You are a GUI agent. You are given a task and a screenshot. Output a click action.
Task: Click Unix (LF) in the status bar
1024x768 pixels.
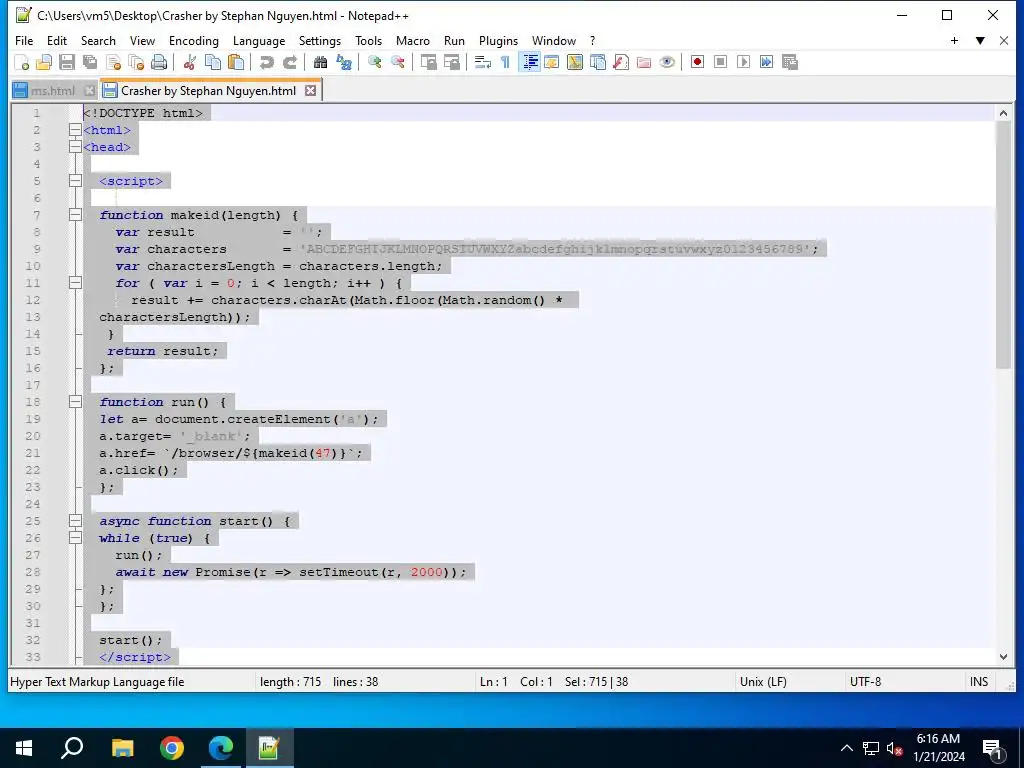[x=763, y=682]
